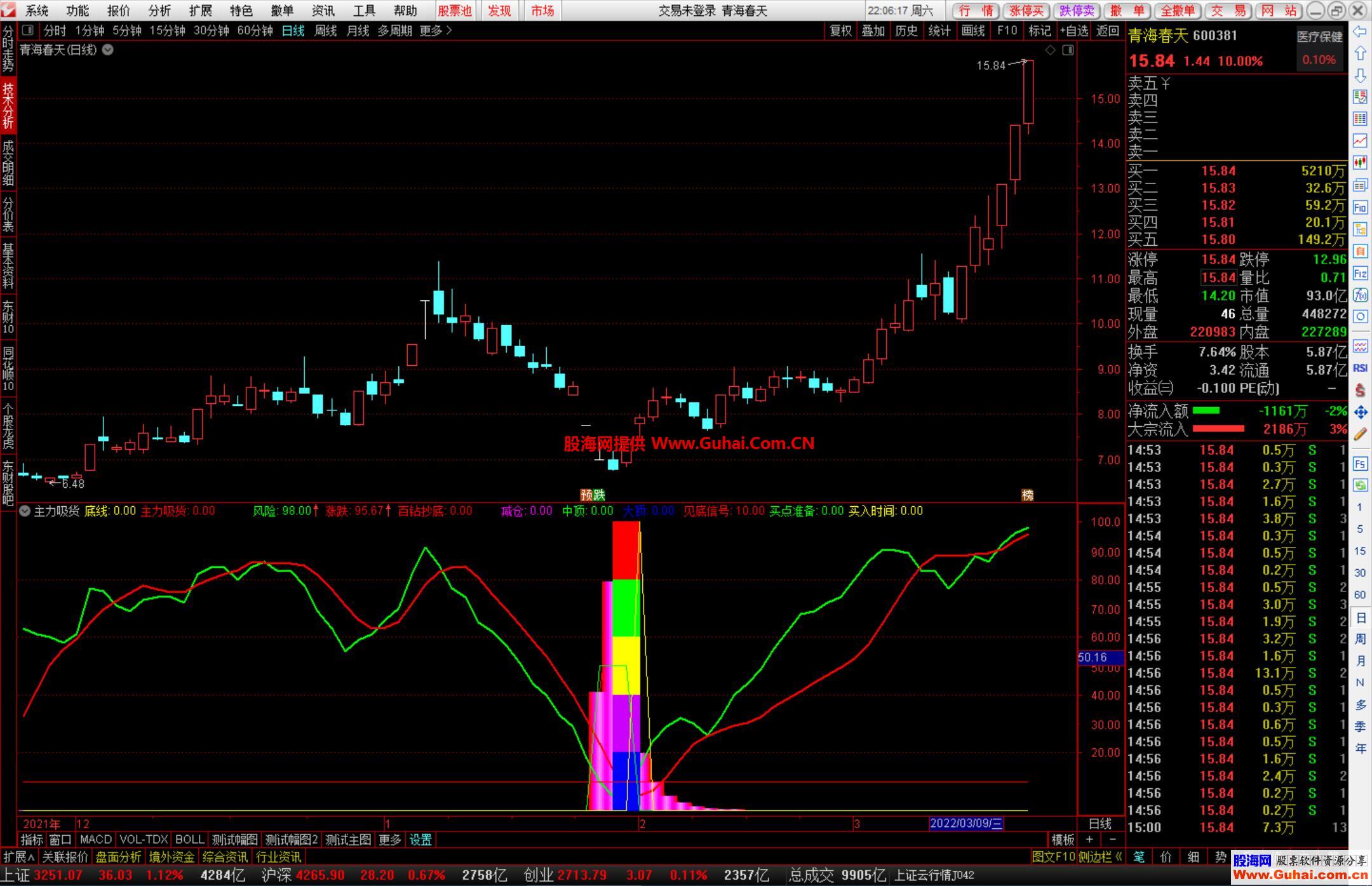Click the 50.16 value marker on the indicator axis

click(1100, 657)
